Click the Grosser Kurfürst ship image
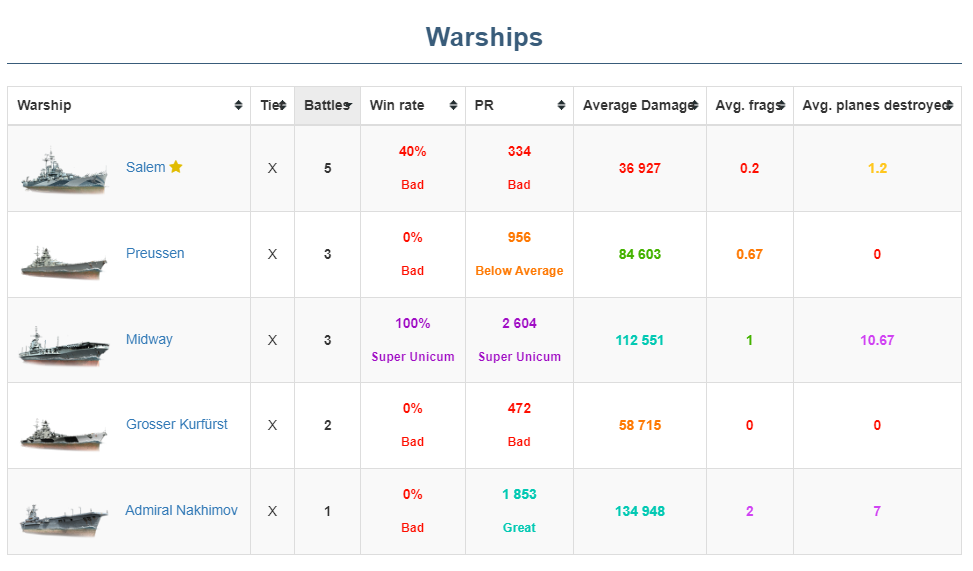973x571 pixels. click(64, 430)
